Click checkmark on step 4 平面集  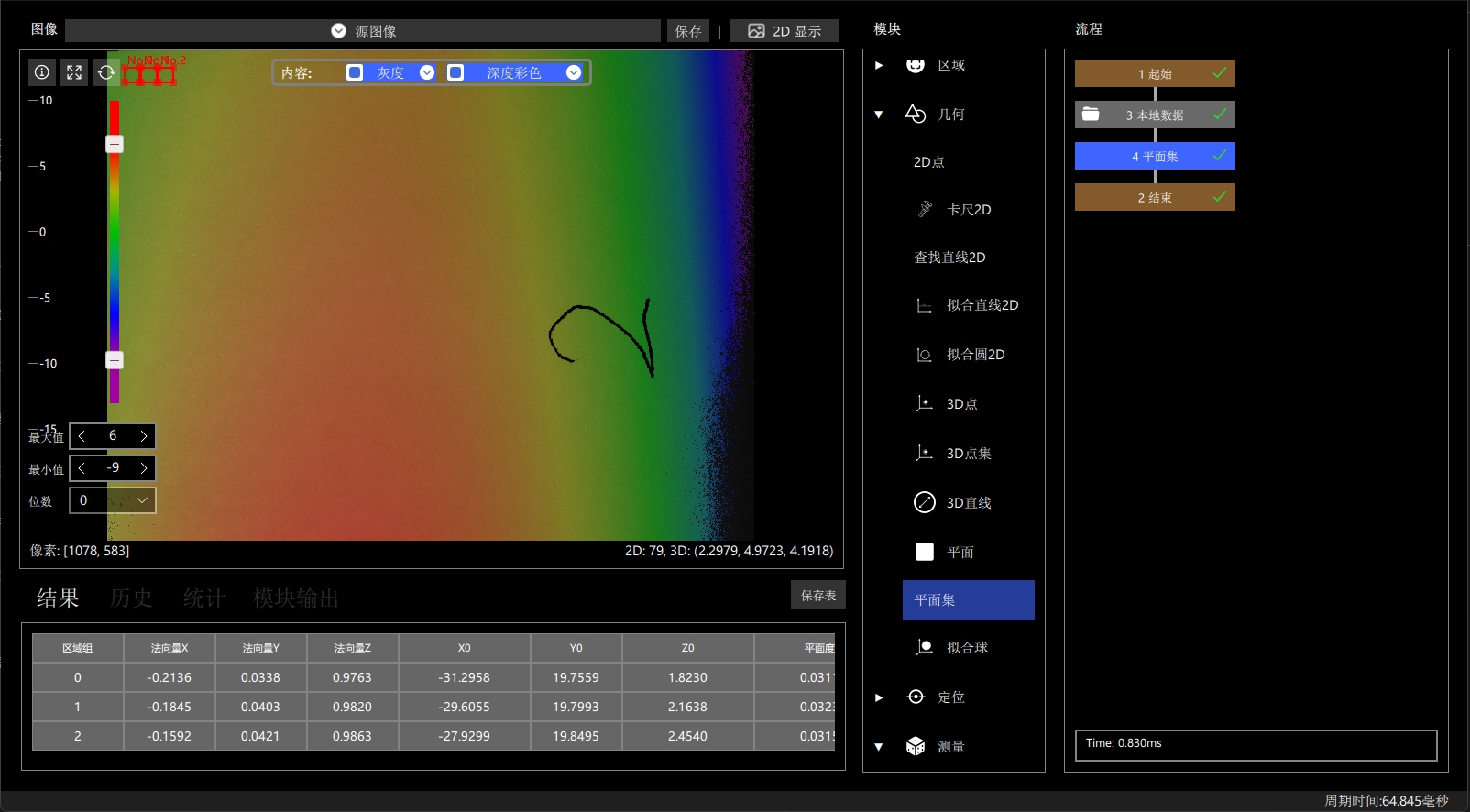1220,155
